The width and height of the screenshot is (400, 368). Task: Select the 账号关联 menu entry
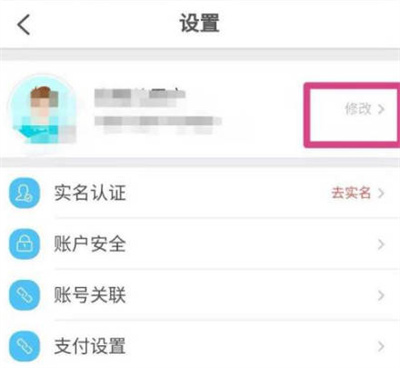[200, 295]
